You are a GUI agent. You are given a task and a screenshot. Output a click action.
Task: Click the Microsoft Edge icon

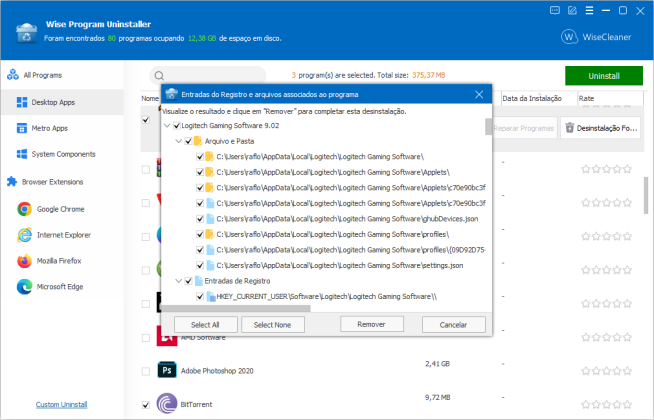coord(25,287)
